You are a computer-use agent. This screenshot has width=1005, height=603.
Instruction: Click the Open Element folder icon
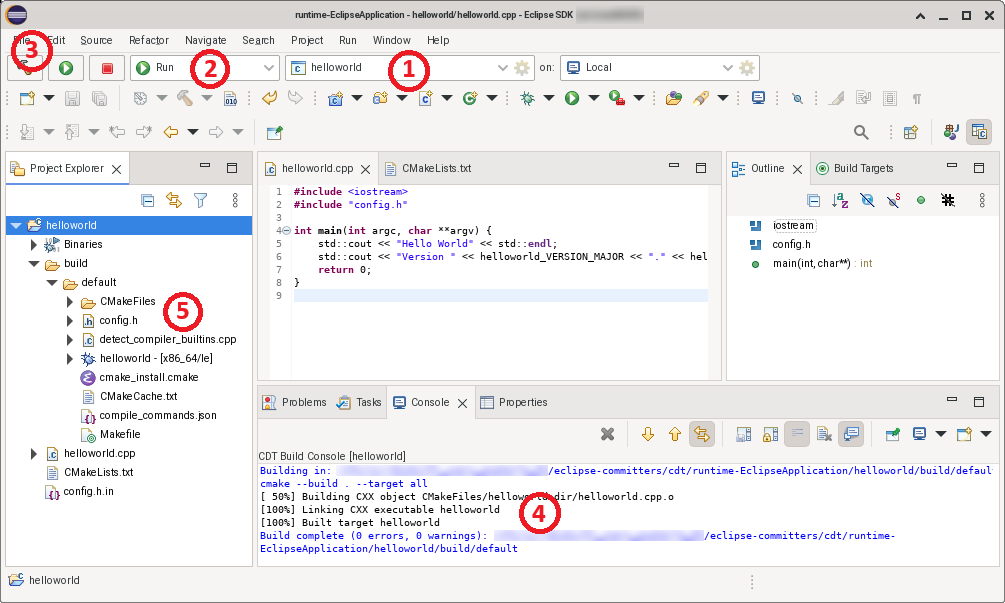point(673,98)
